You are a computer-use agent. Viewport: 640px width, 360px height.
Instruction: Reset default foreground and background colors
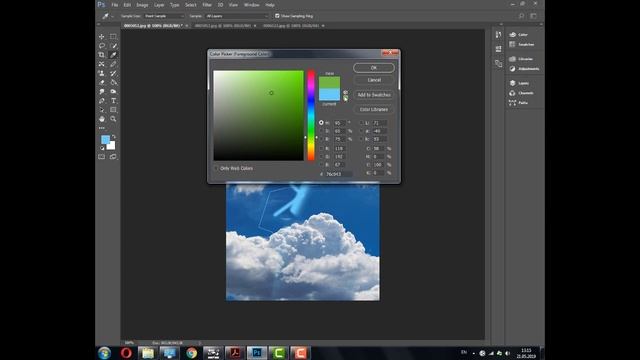[102, 148]
